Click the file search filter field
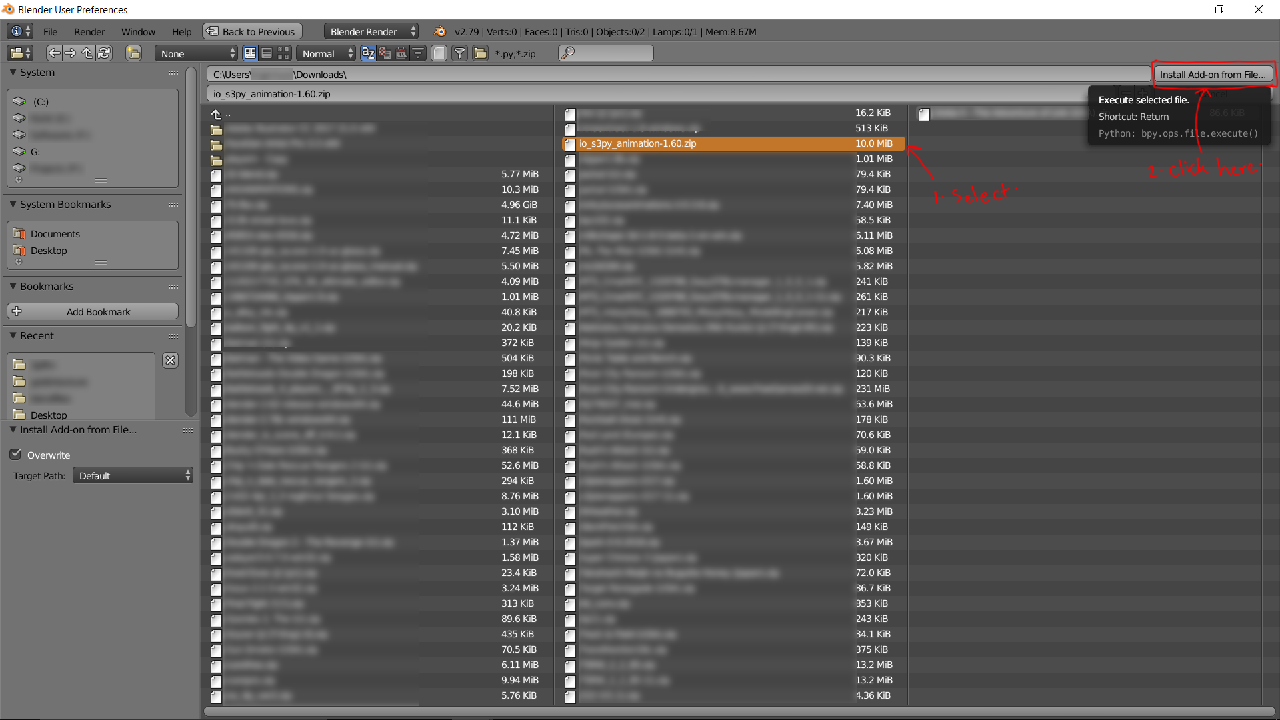 pos(605,53)
